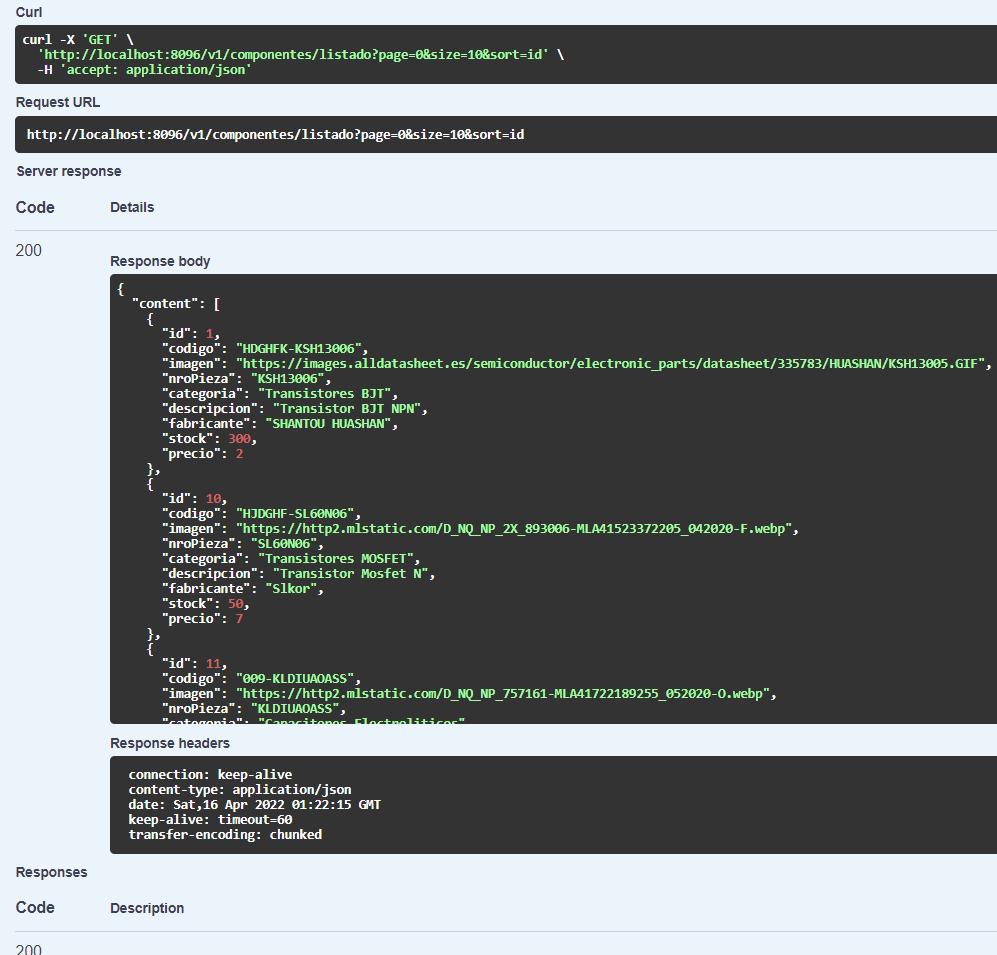Click the transfer-encoding: chunked header
Viewport: 997px width, 955px height.
pos(225,835)
